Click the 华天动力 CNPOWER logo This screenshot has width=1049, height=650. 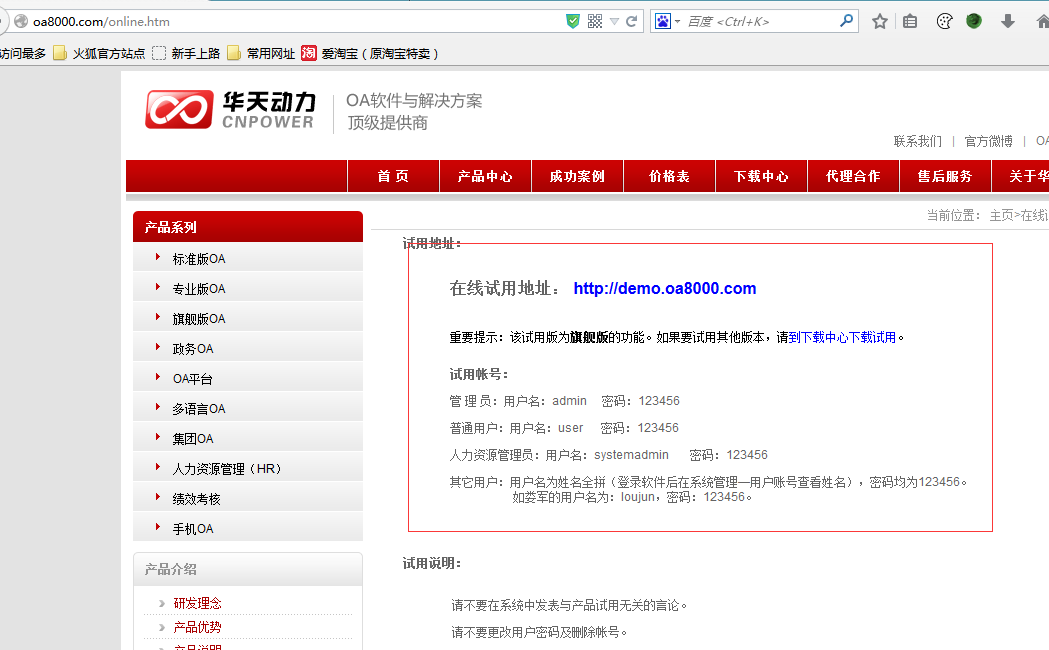pos(229,110)
